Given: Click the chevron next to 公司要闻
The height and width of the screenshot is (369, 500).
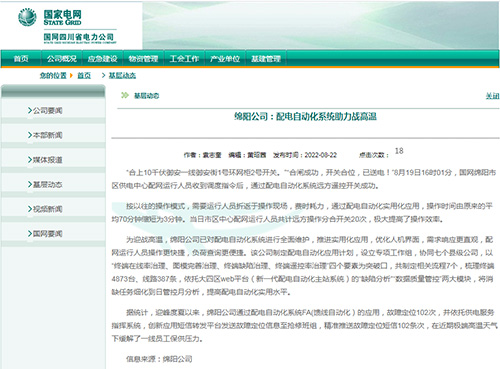Looking at the screenshot, I should tap(30, 111).
